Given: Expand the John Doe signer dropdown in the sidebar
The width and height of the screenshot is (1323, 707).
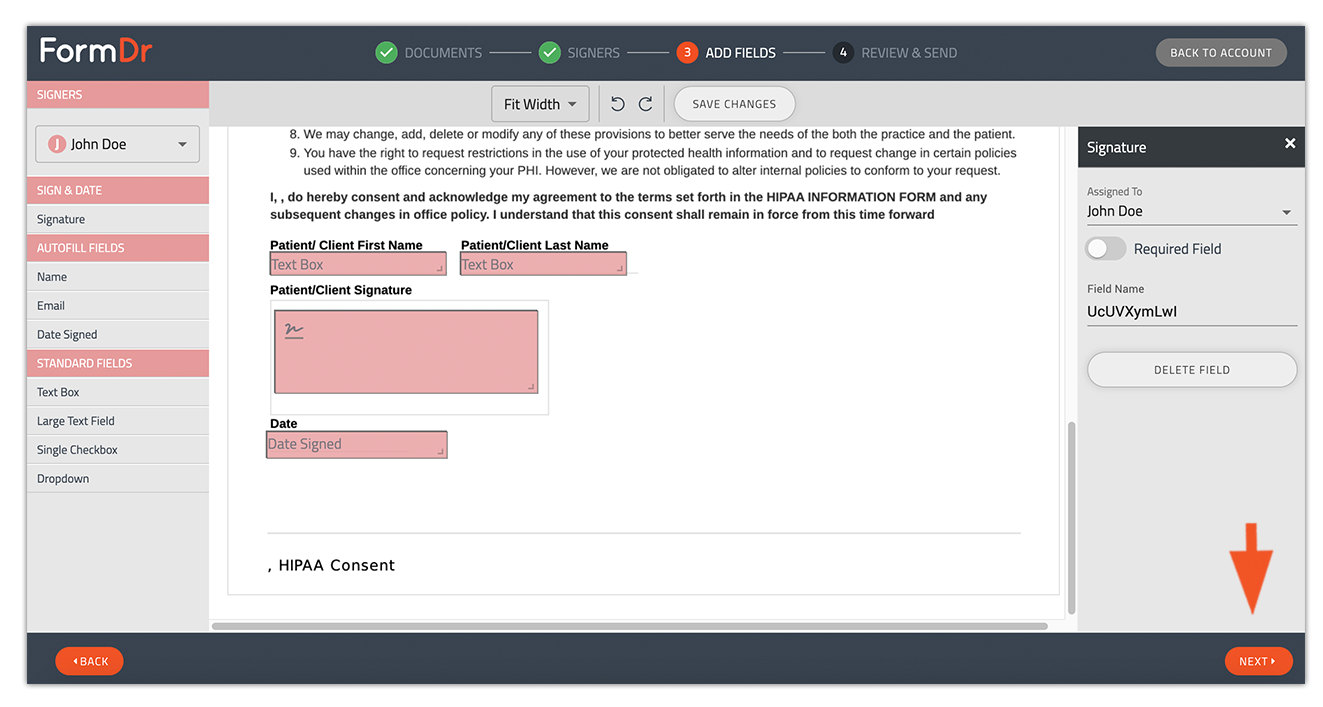Looking at the screenshot, I should coord(183,143).
